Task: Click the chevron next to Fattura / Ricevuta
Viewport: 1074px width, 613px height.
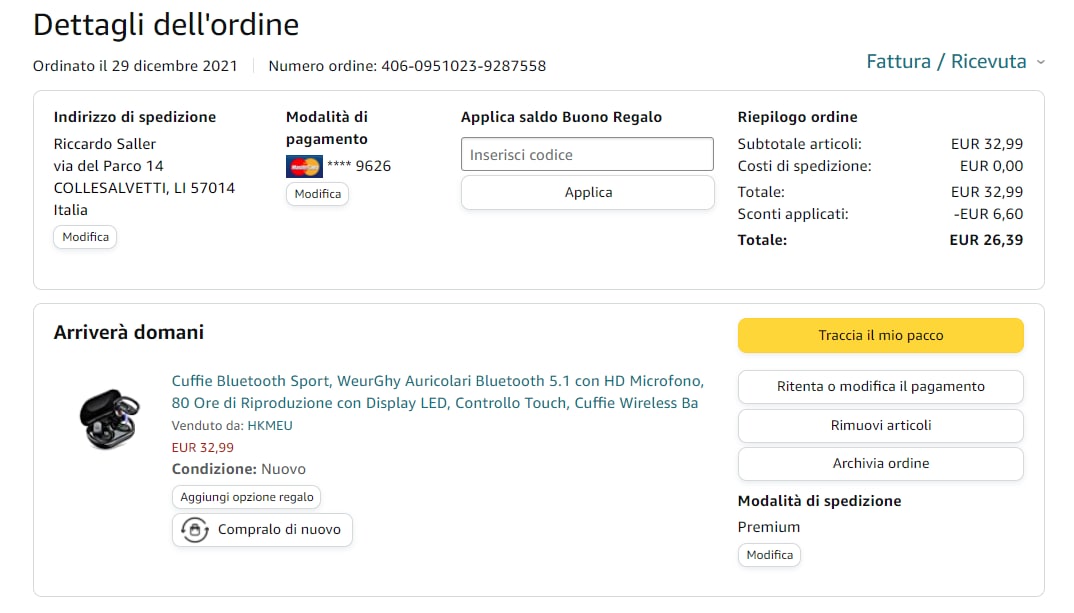Action: 1041,62
